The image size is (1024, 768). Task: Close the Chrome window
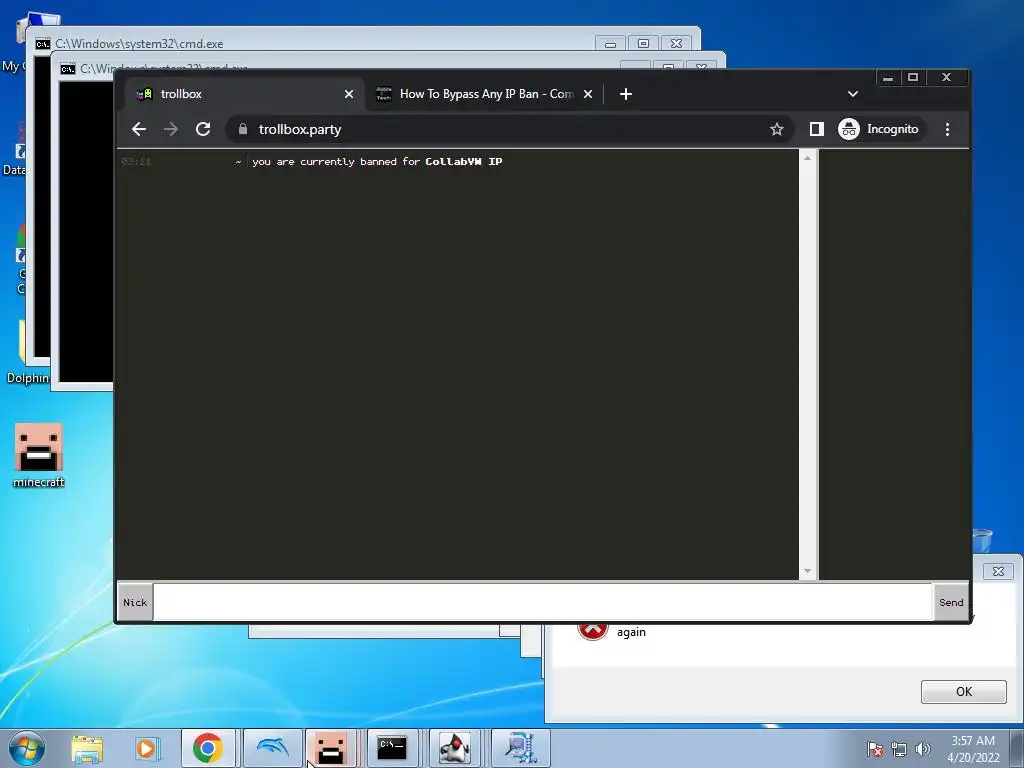pyautogui.click(x=946, y=78)
